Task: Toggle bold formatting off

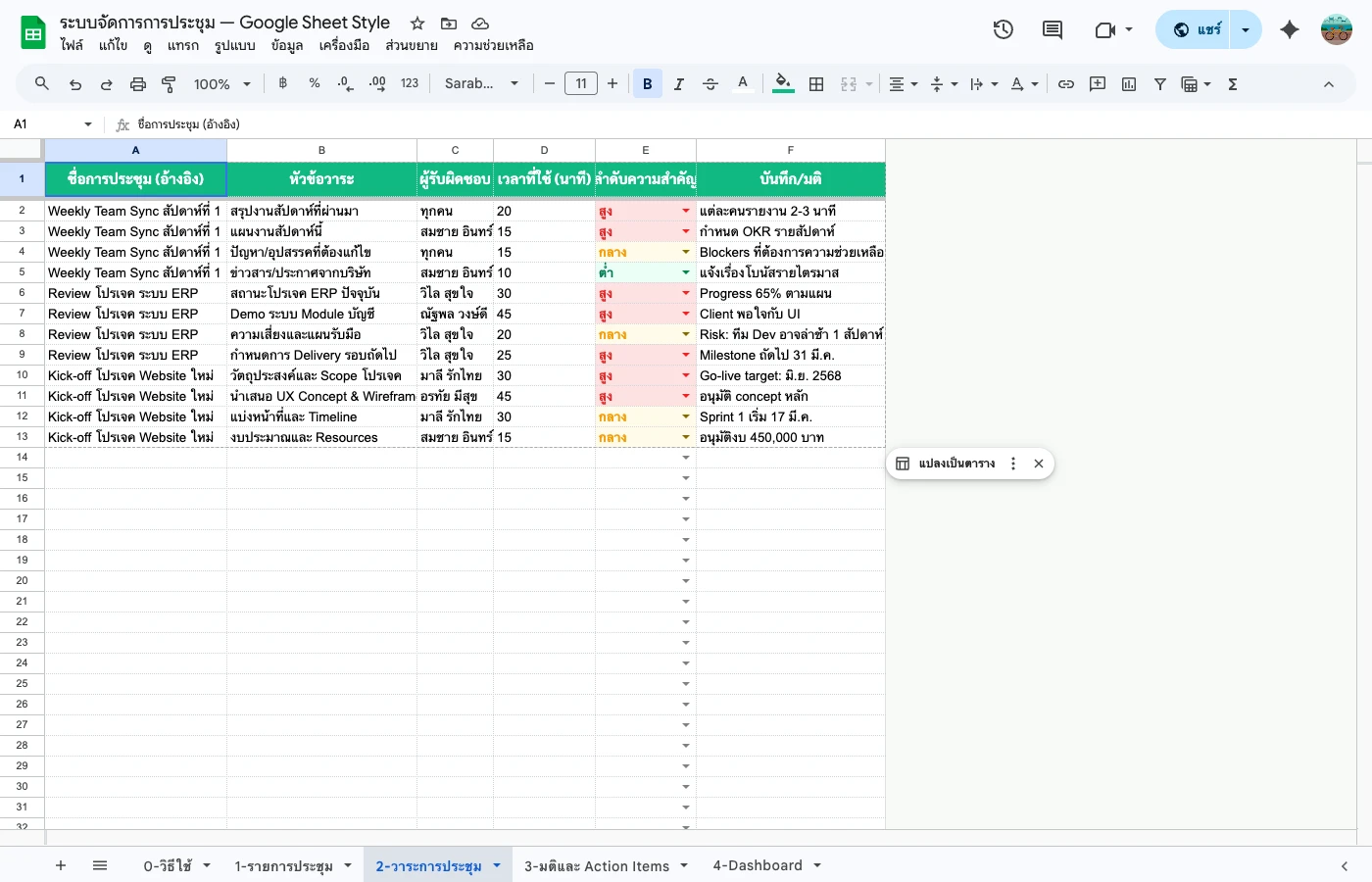Action: pyautogui.click(x=647, y=83)
